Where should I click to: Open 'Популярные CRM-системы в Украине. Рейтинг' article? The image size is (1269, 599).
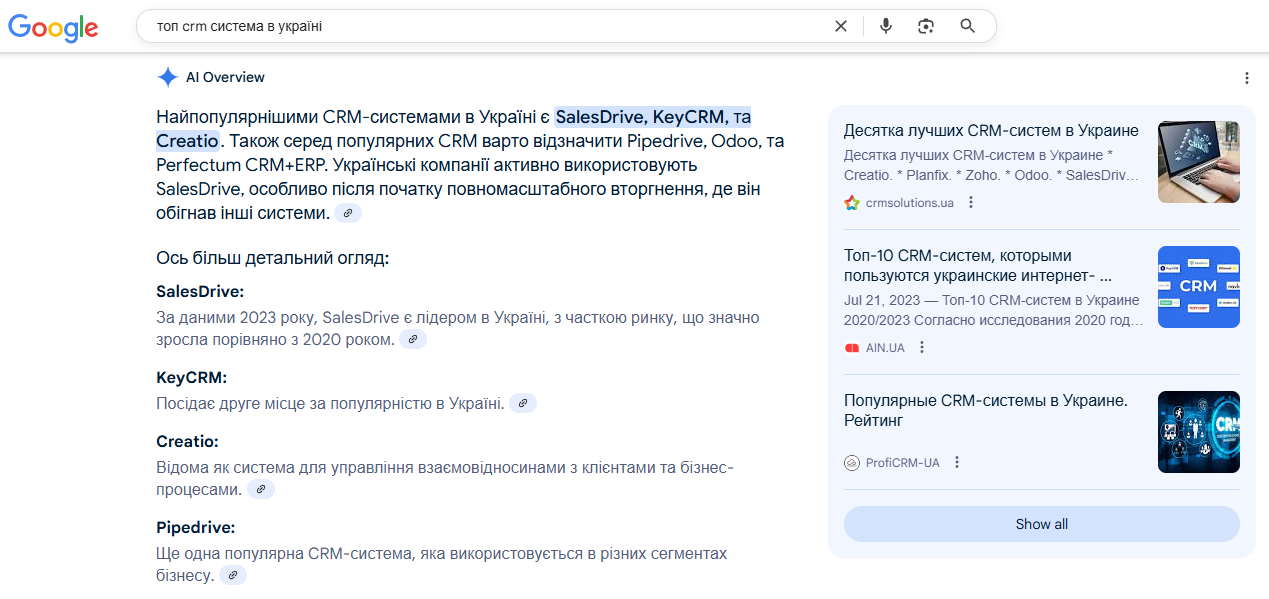tap(986, 411)
